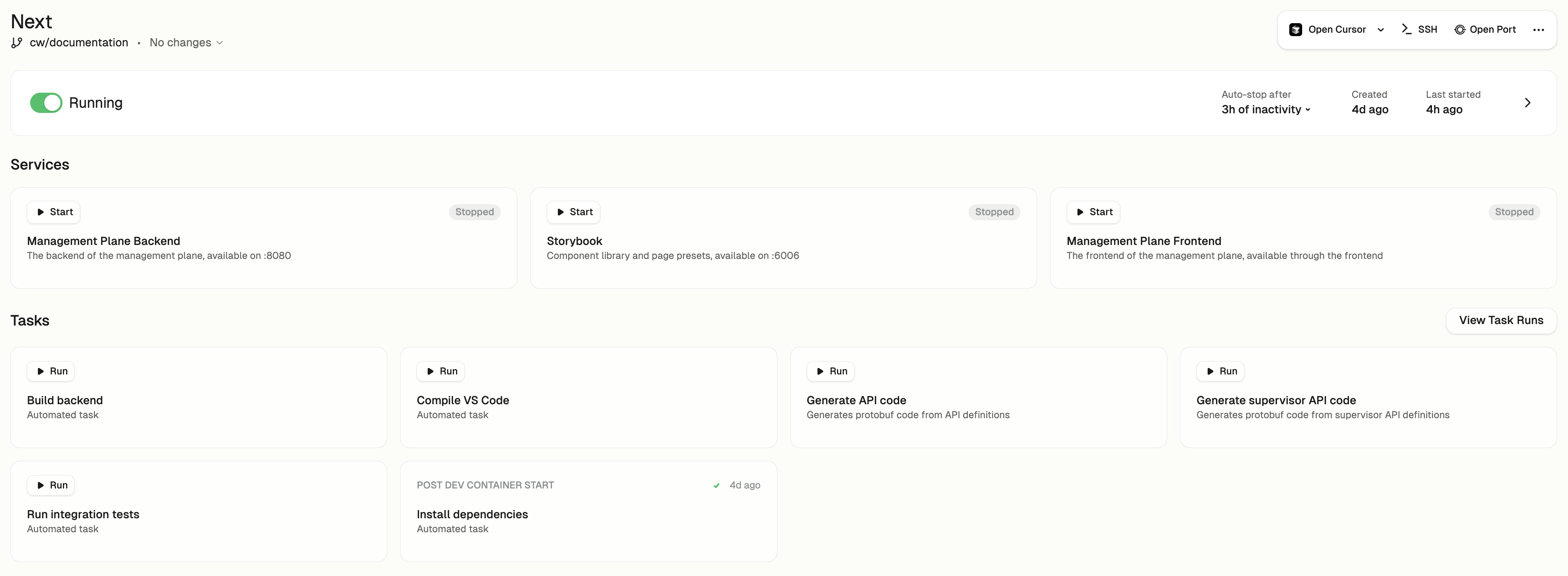Open SSH terminal connection
The width and height of the screenshot is (1568, 576).
tap(1419, 29)
